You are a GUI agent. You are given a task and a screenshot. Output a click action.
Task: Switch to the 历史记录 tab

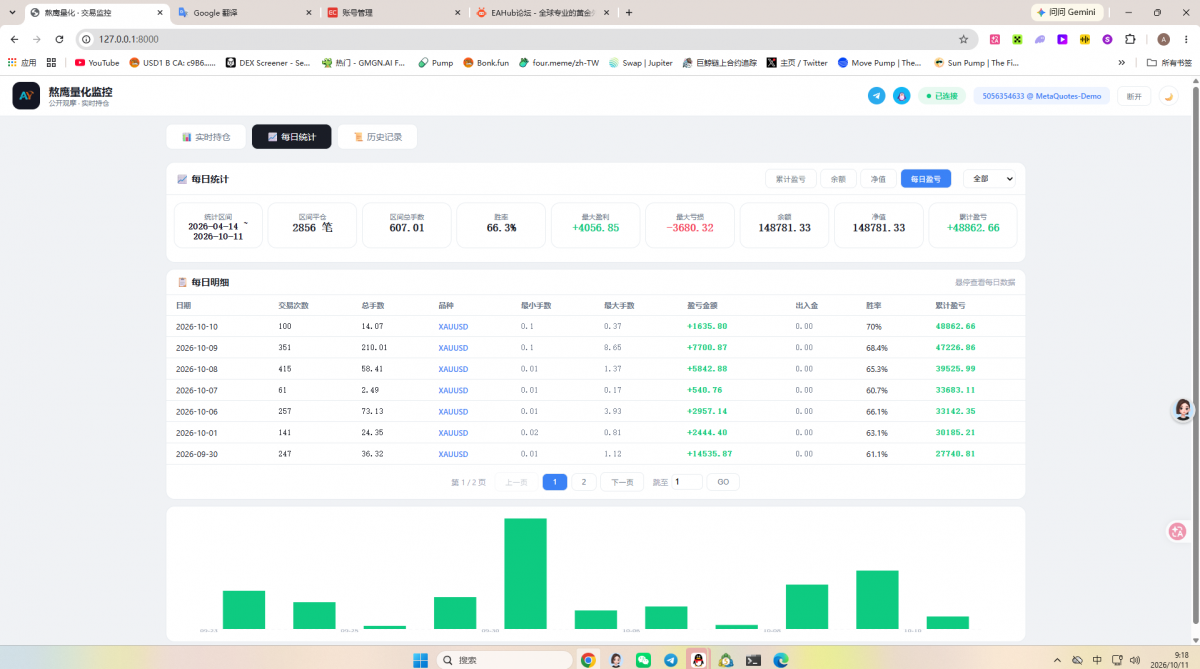click(x=377, y=137)
